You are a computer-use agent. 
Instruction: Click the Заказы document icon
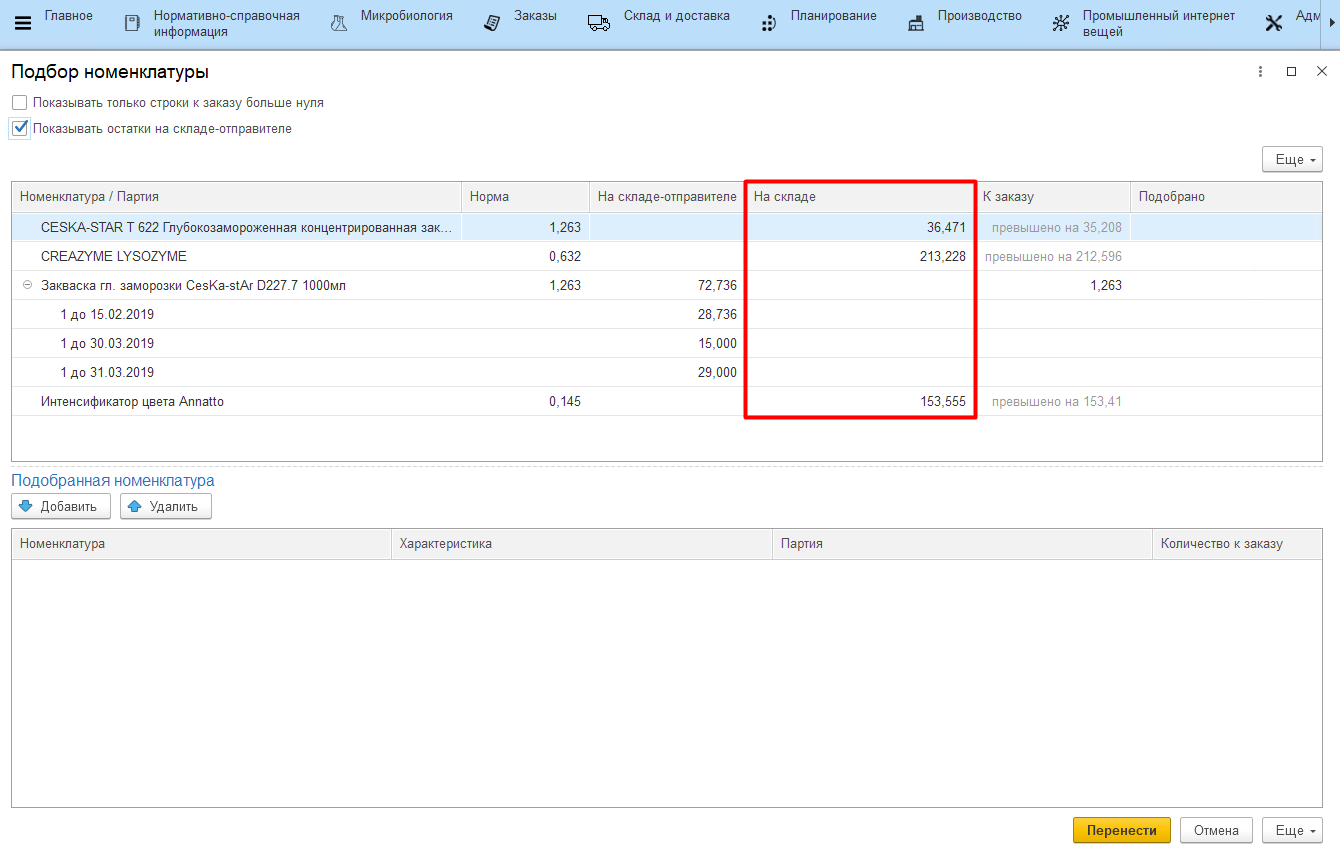pos(491,23)
